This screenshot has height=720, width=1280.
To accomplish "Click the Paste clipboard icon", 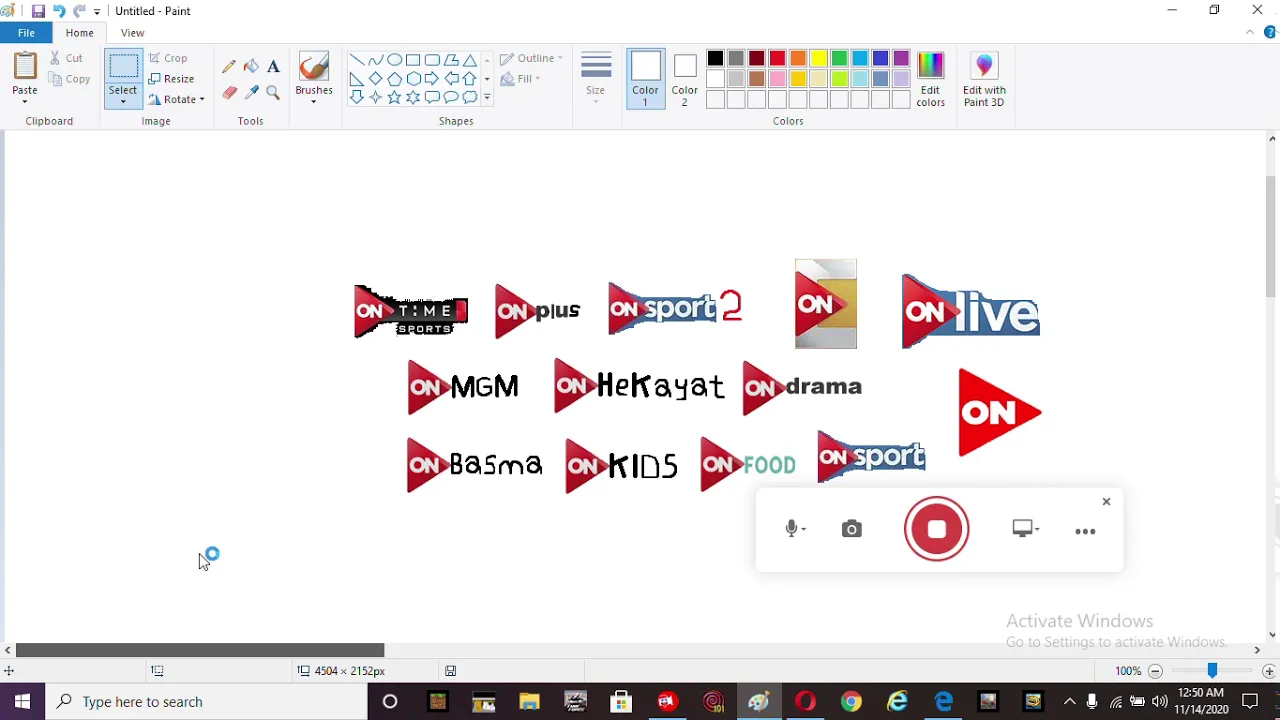I will pyautogui.click(x=25, y=67).
